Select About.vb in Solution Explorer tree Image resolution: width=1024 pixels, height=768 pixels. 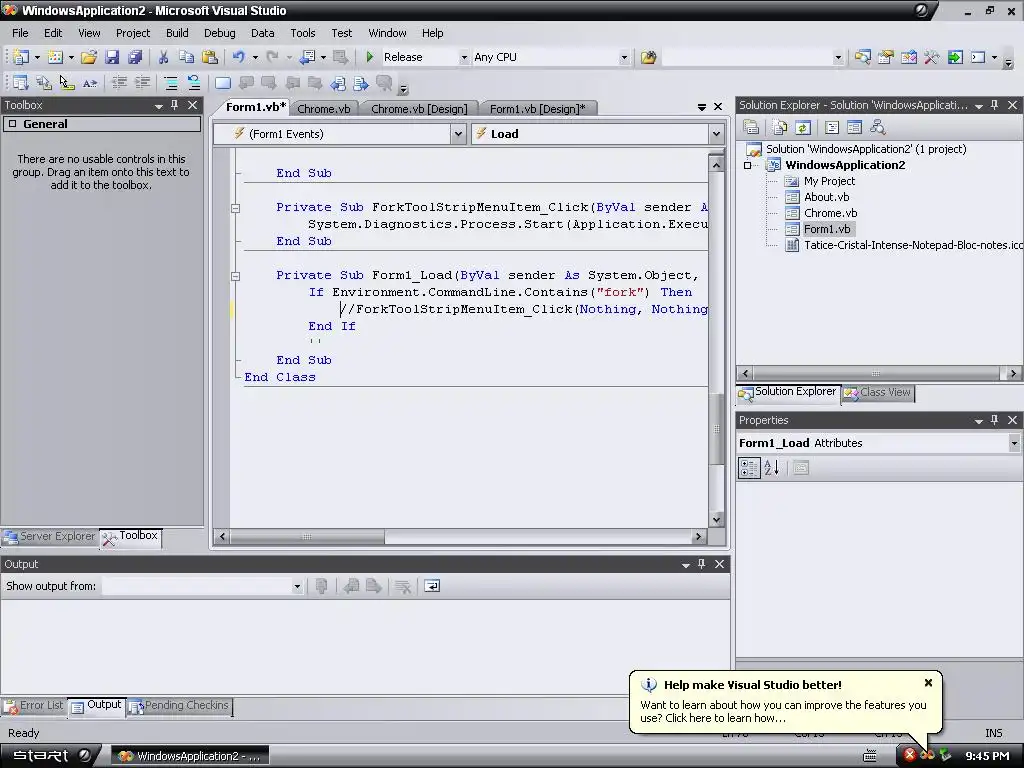click(x=826, y=197)
